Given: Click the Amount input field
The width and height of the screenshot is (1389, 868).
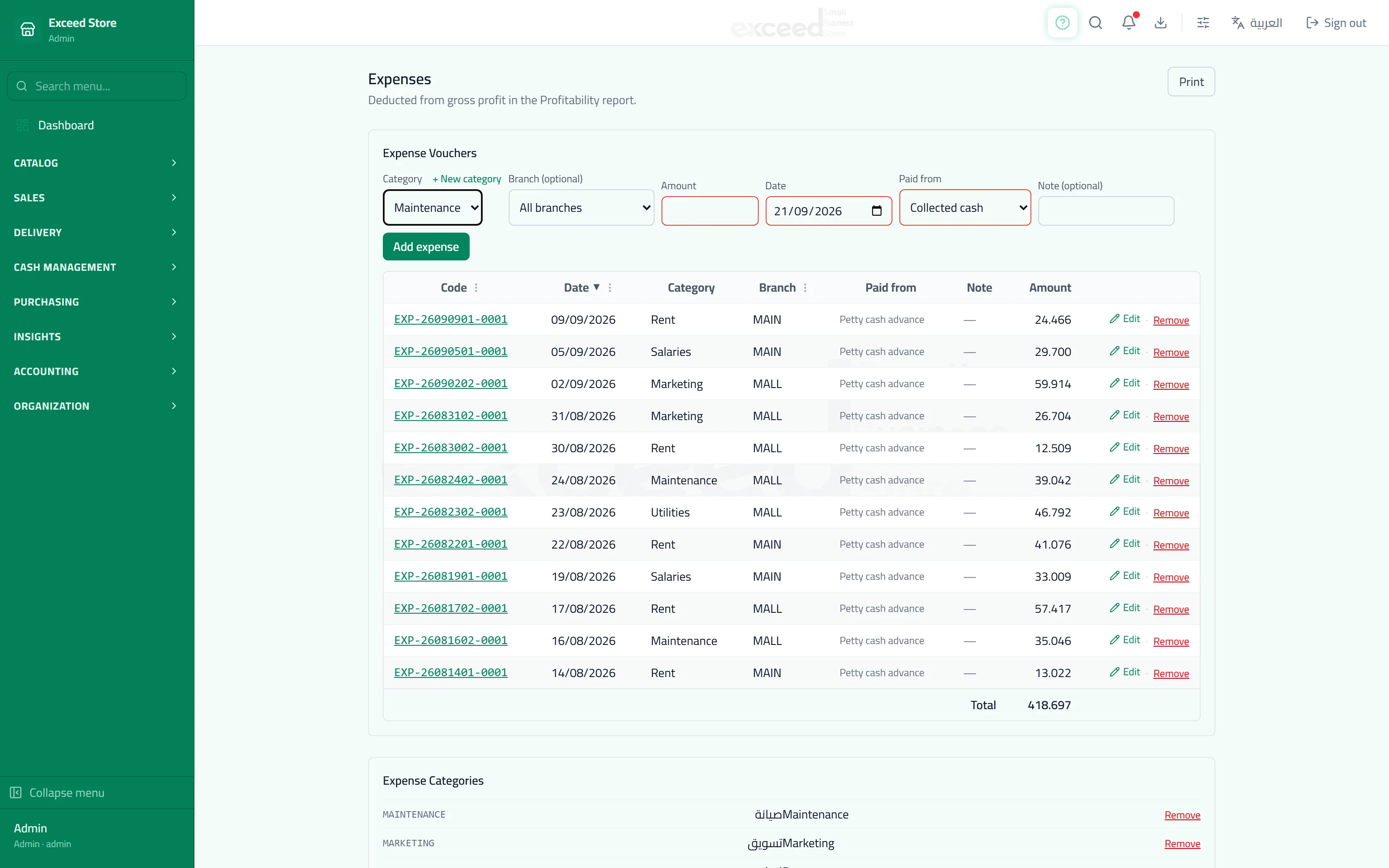Looking at the screenshot, I should pos(709,210).
